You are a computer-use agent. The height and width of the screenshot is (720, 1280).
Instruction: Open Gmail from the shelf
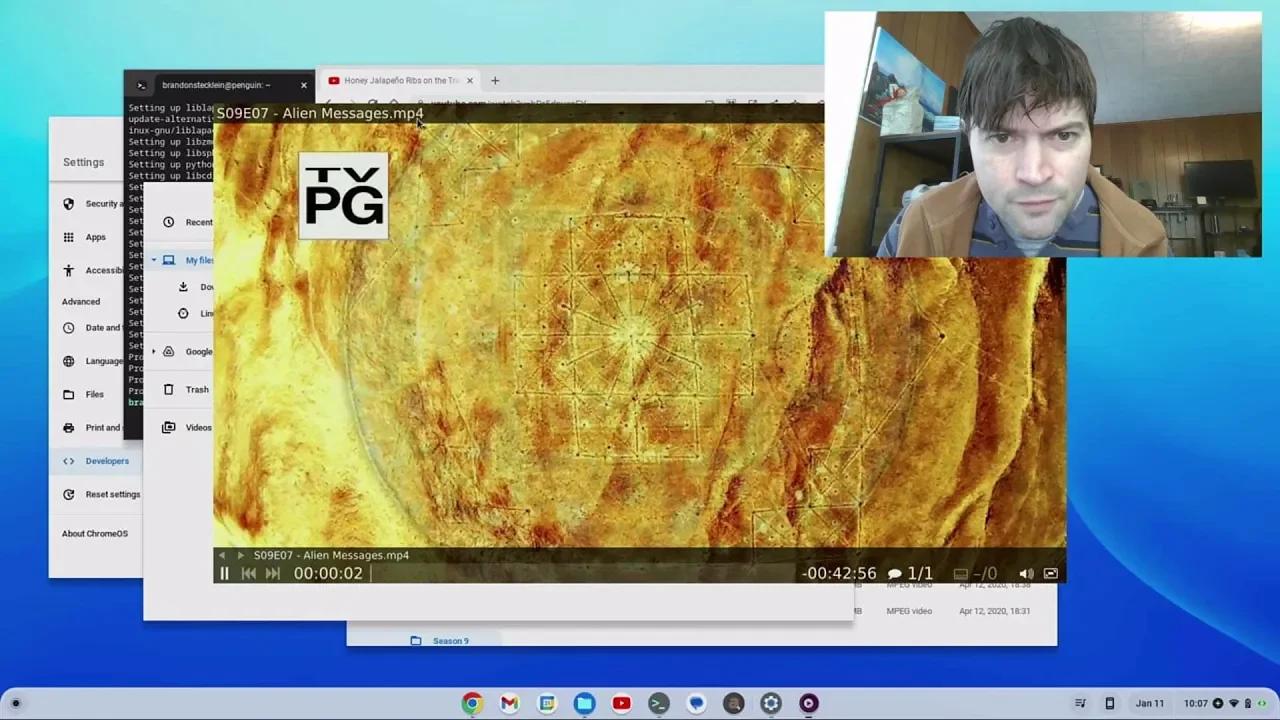pos(509,703)
